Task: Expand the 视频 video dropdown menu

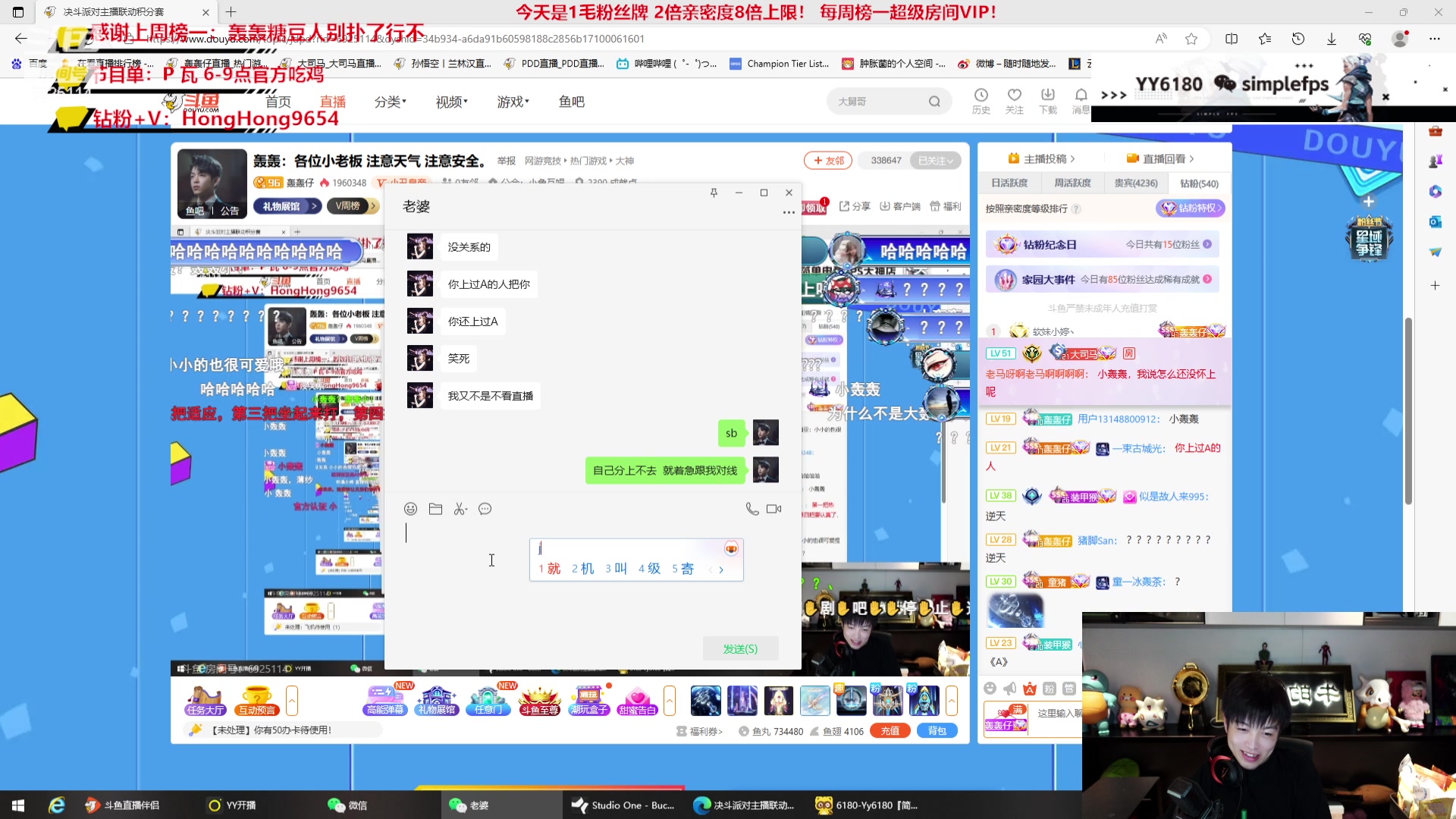Action: [450, 101]
